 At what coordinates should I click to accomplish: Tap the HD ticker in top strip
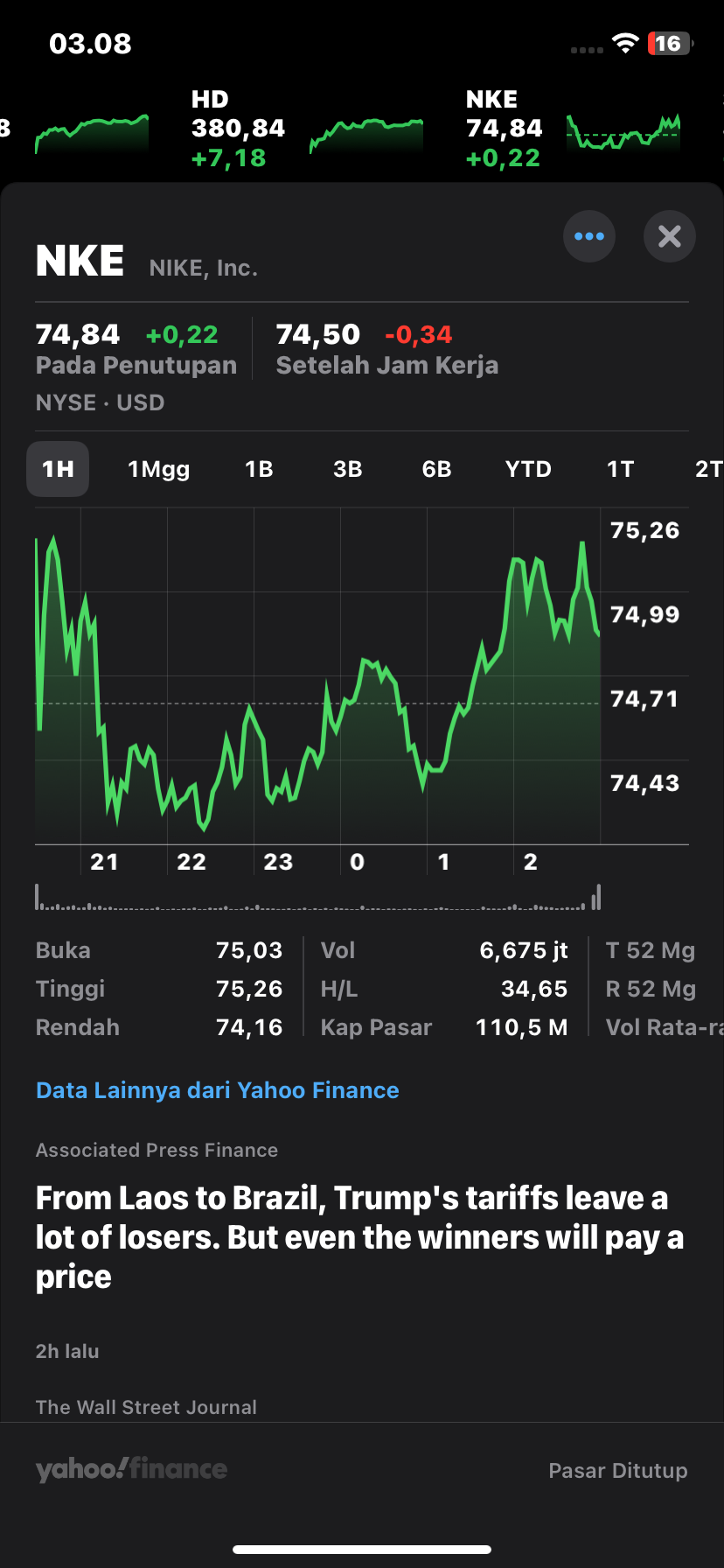238,128
